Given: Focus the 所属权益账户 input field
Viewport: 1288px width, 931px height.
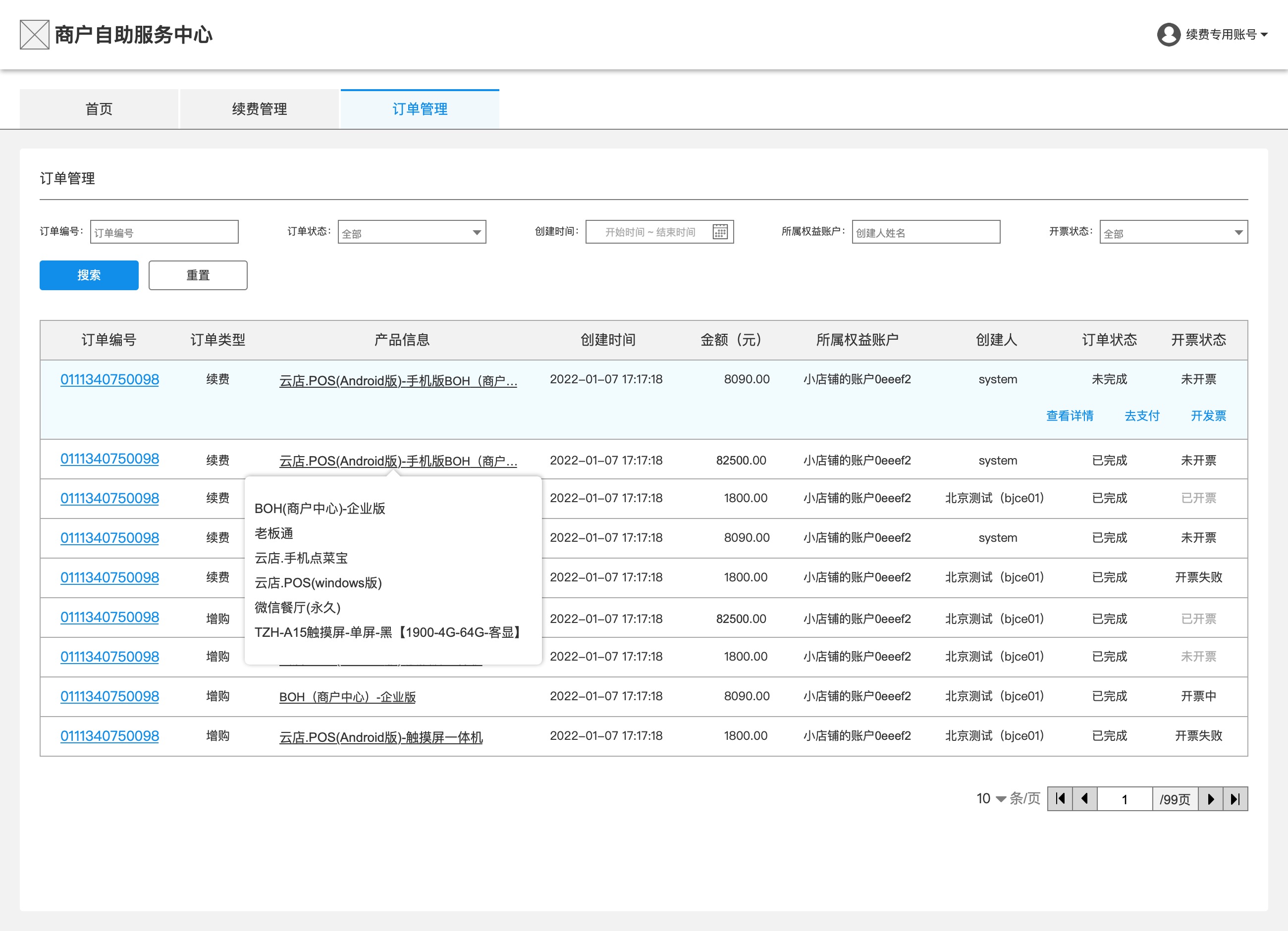Looking at the screenshot, I should coord(926,232).
